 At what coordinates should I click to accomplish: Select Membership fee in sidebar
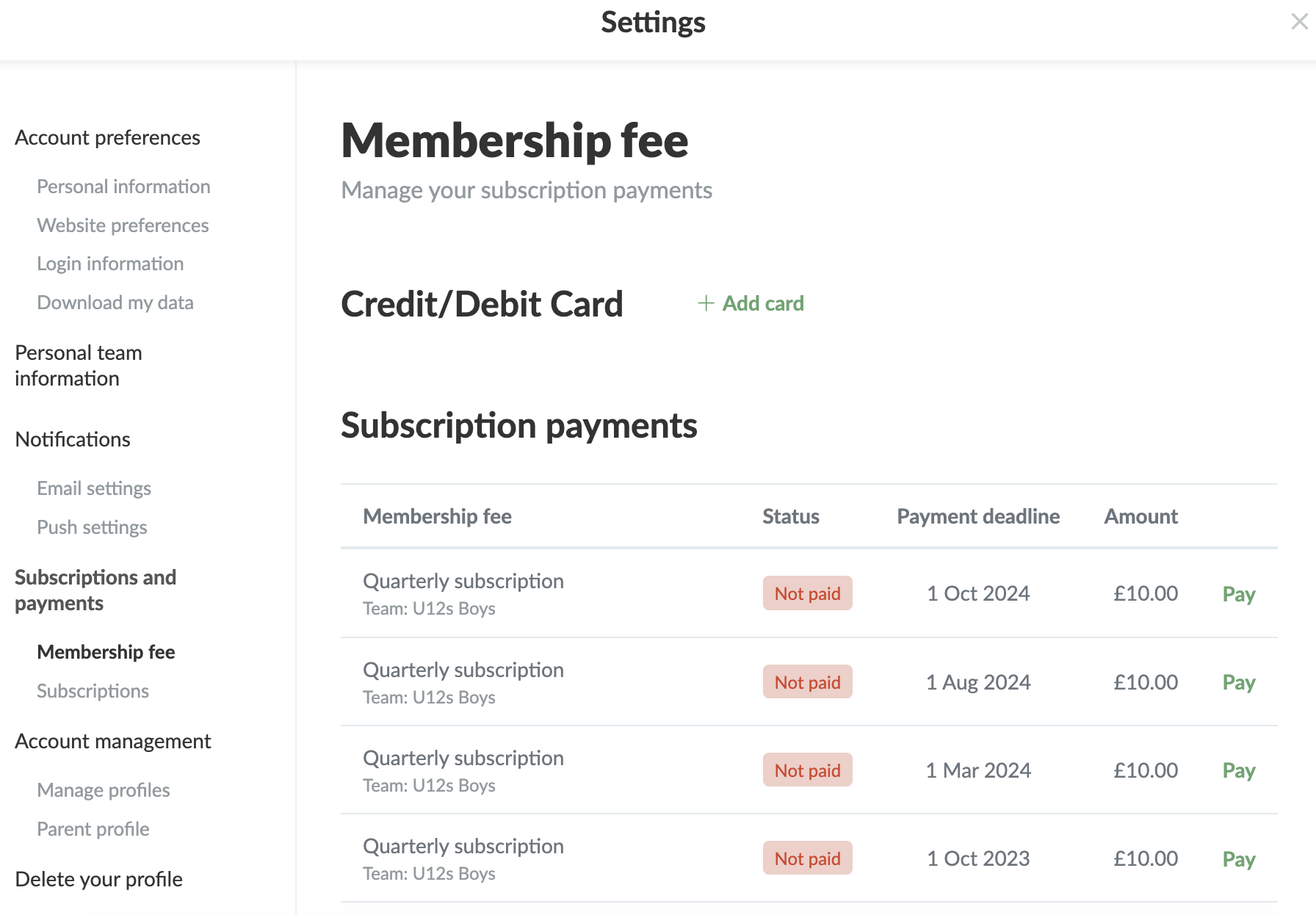(x=106, y=652)
